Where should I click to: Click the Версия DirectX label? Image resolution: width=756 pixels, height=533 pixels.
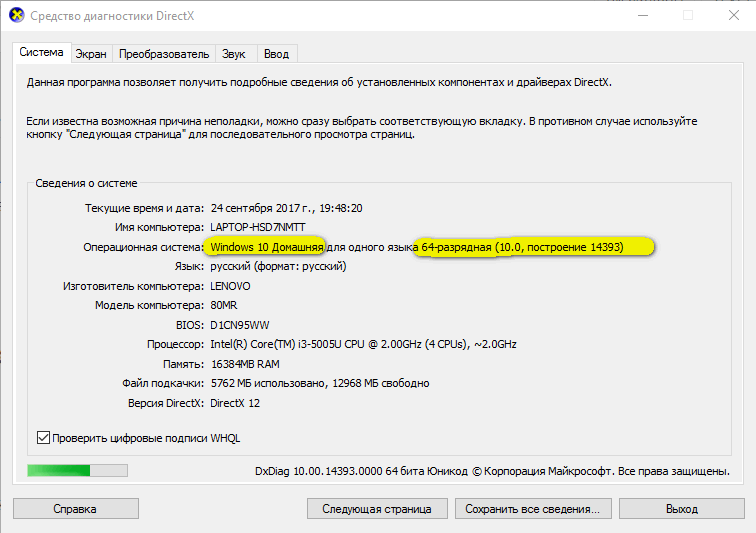166,403
